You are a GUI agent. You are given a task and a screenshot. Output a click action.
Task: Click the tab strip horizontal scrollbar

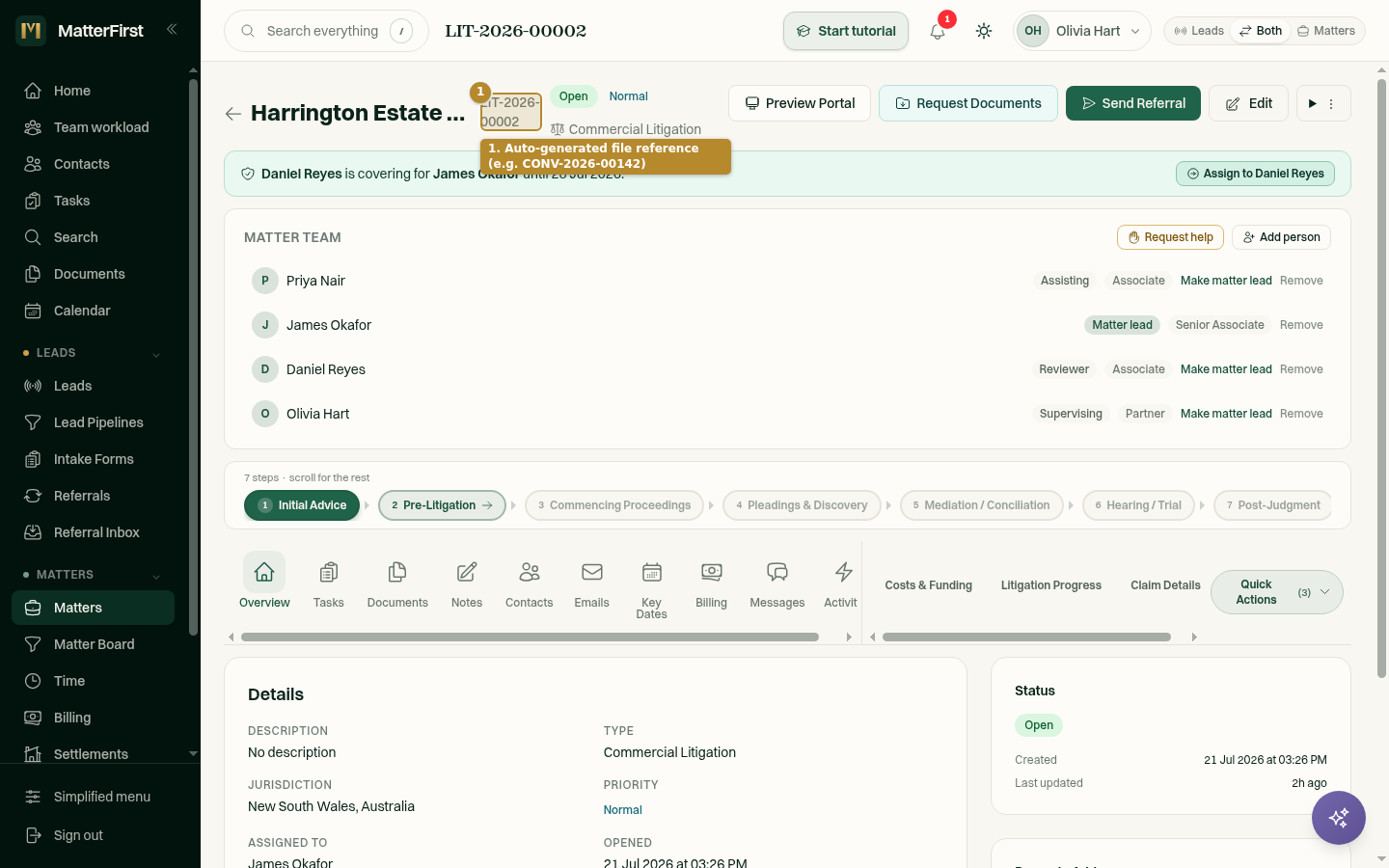(x=530, y=637)
